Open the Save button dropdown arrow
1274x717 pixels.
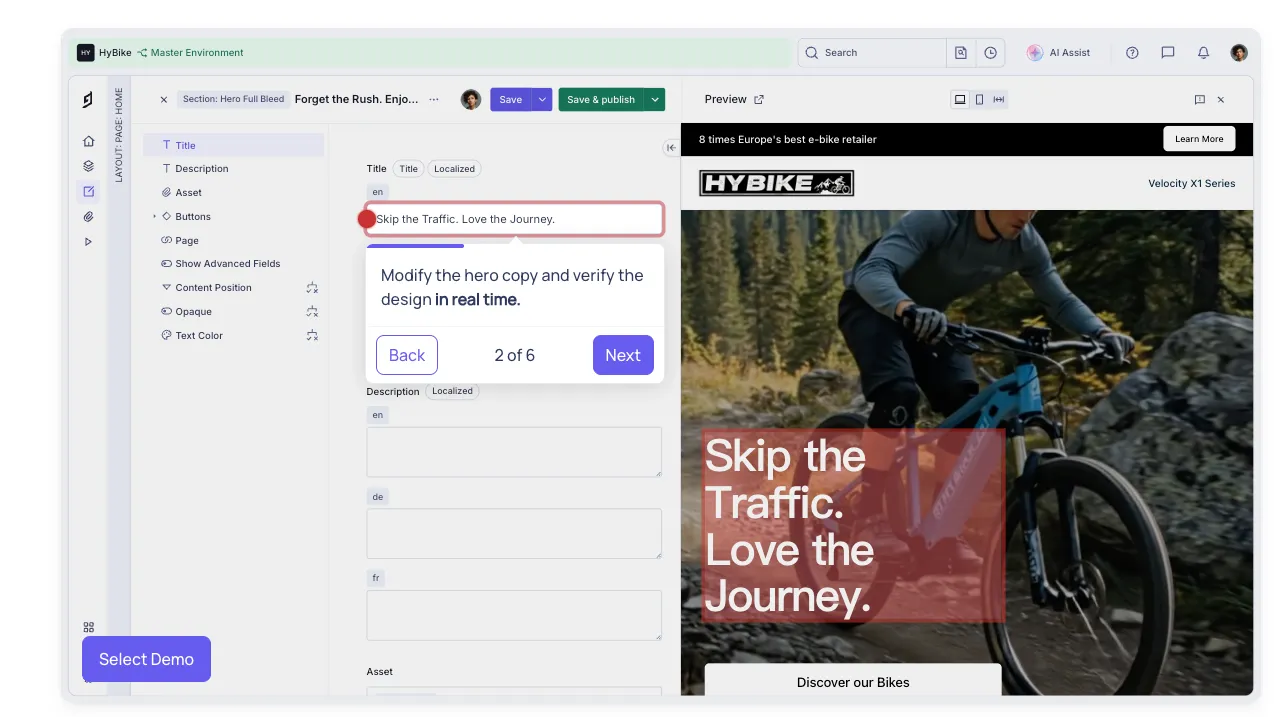point(541,99)
